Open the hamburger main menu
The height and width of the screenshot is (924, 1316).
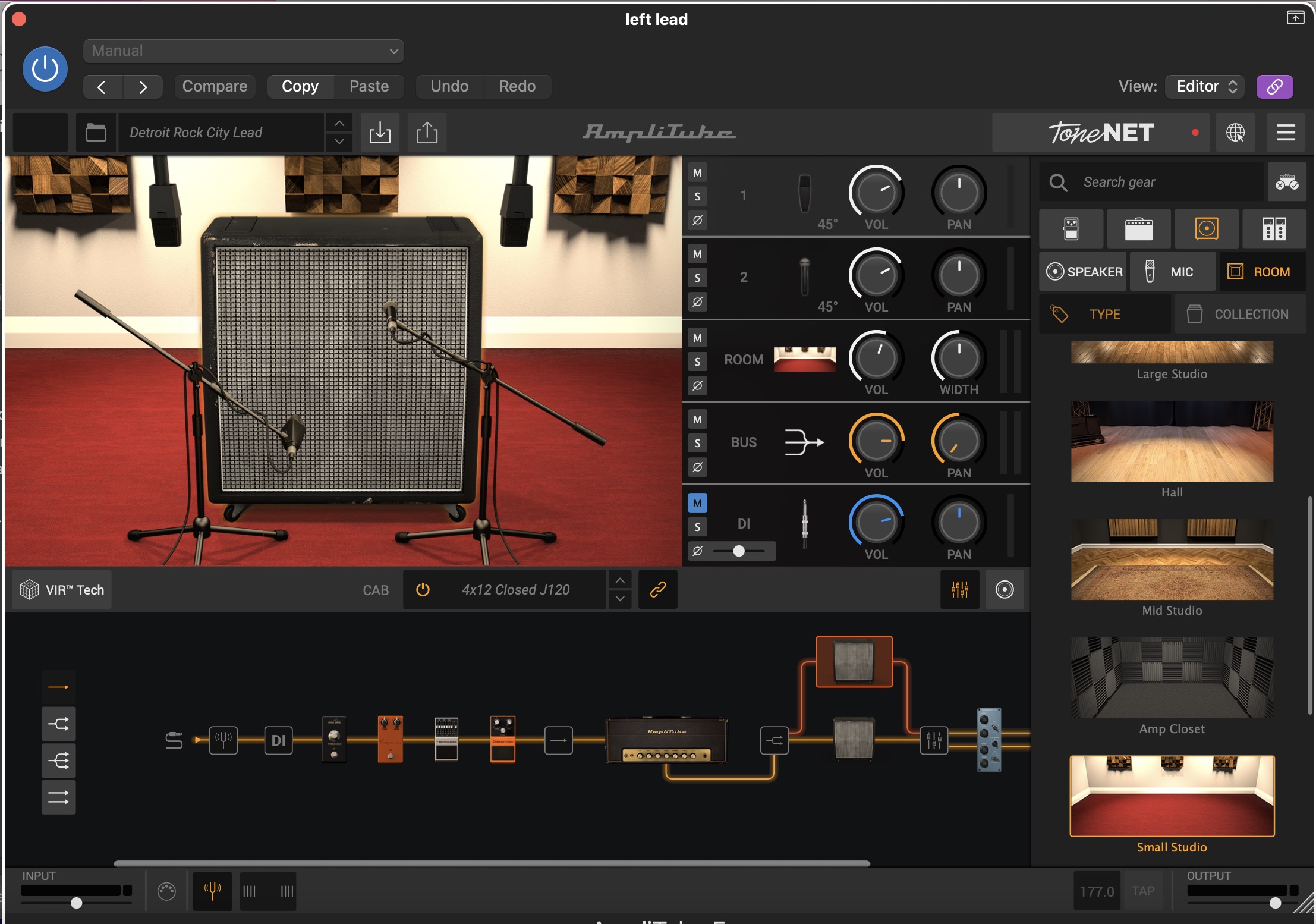click(1286, 132)
